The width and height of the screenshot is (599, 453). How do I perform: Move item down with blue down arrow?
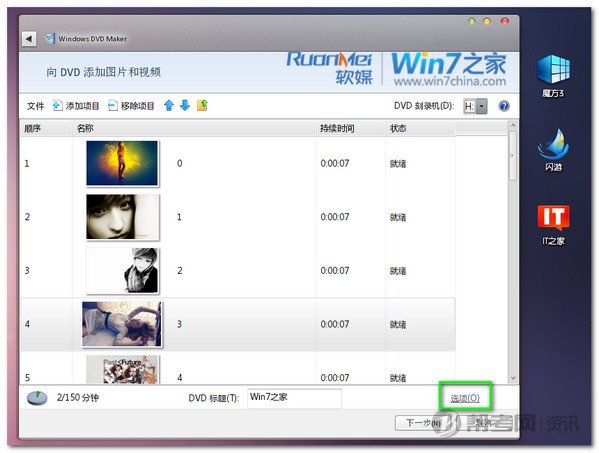185,105
